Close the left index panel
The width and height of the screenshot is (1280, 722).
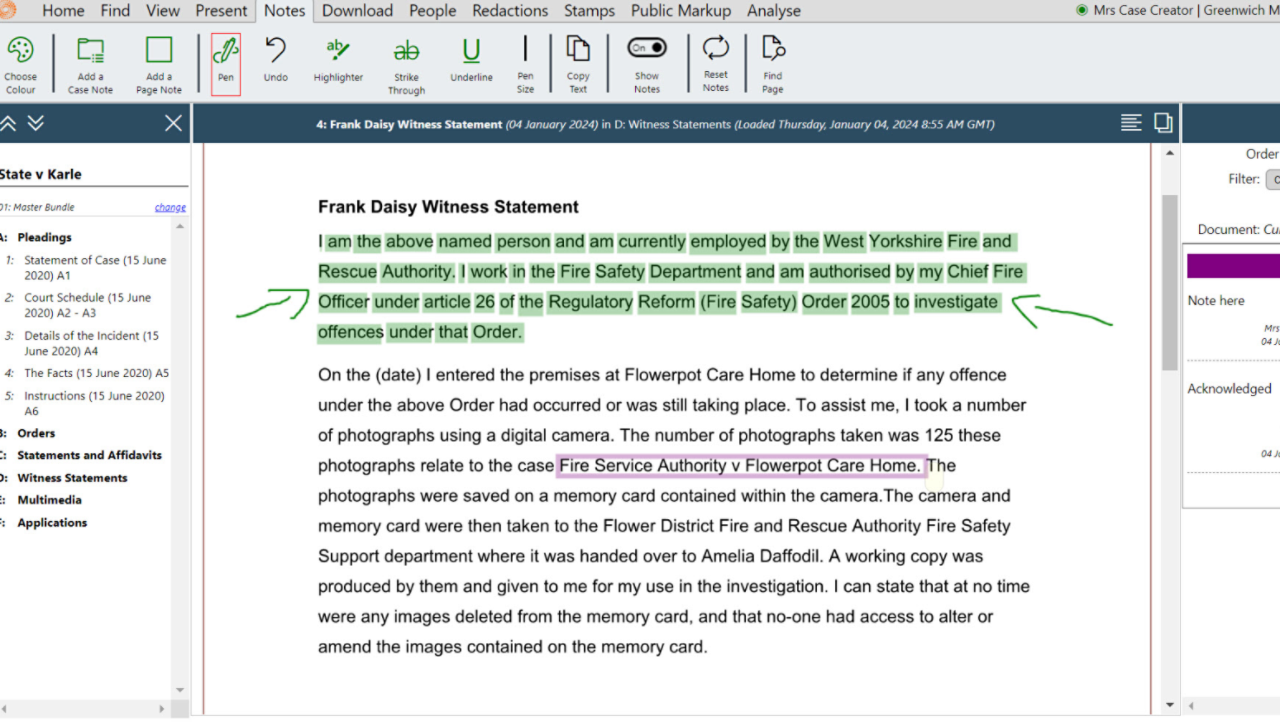(173, 123)
